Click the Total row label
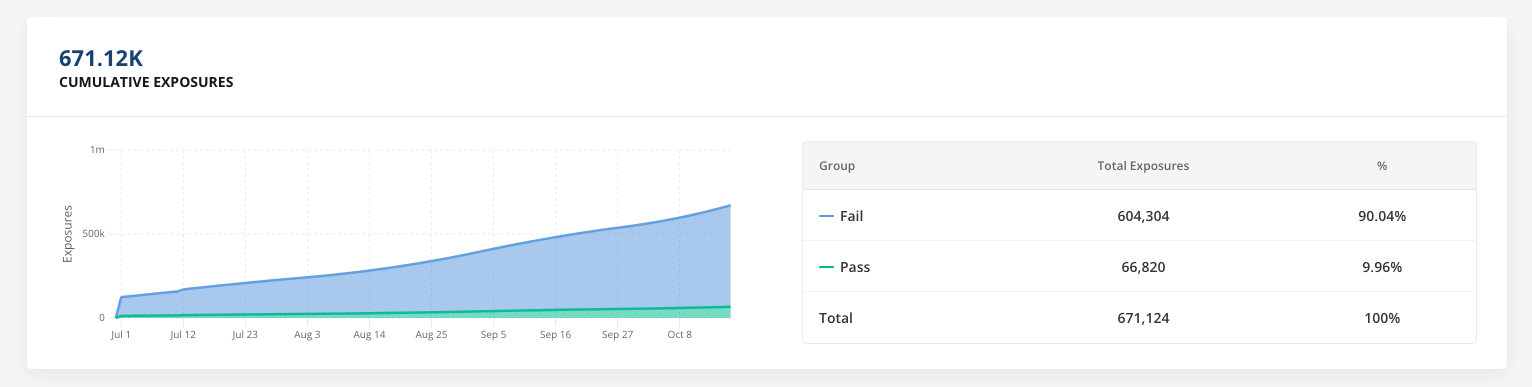Screen dimensions: 1532x387 click(x=836, y=318)
